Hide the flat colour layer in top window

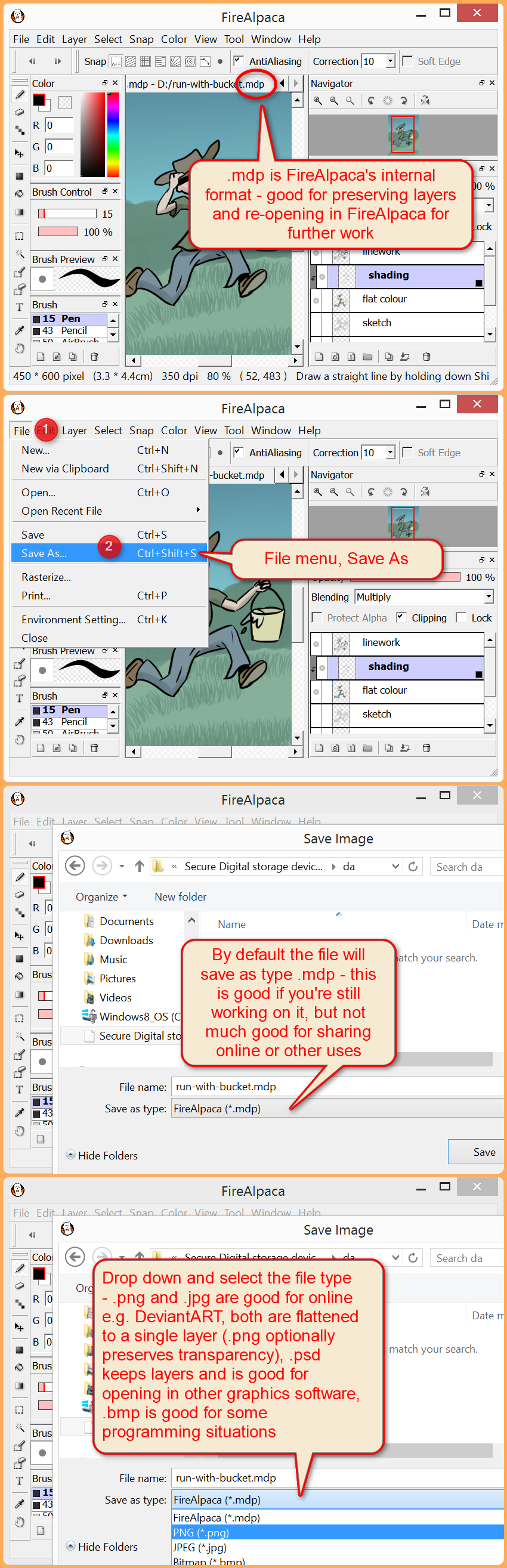(316, 299)
